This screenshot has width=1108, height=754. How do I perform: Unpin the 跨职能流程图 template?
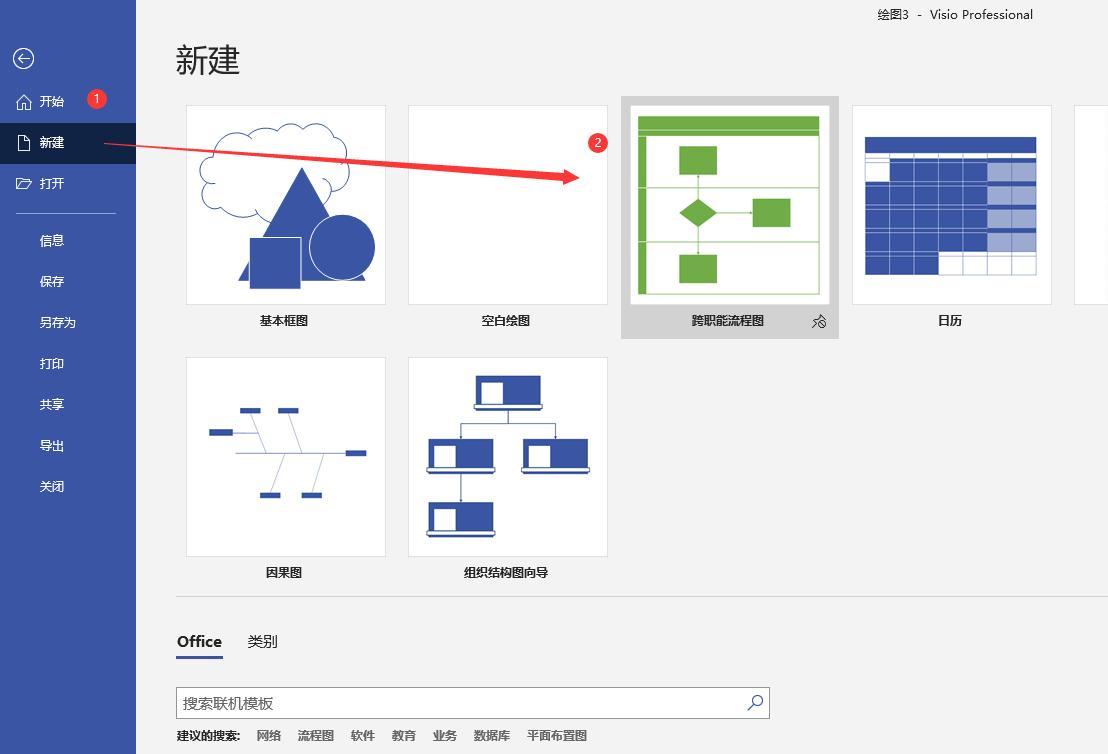click(820, 322)
